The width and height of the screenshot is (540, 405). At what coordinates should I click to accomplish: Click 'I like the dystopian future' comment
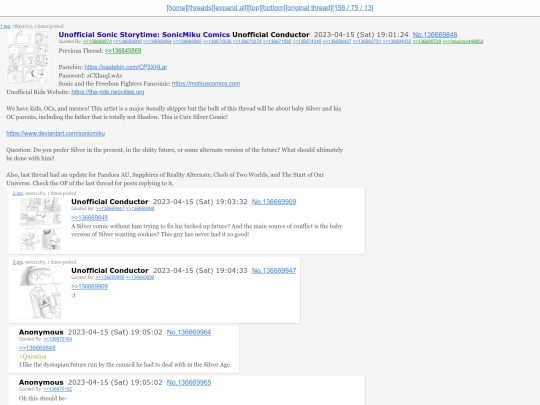tap(125, 365)
